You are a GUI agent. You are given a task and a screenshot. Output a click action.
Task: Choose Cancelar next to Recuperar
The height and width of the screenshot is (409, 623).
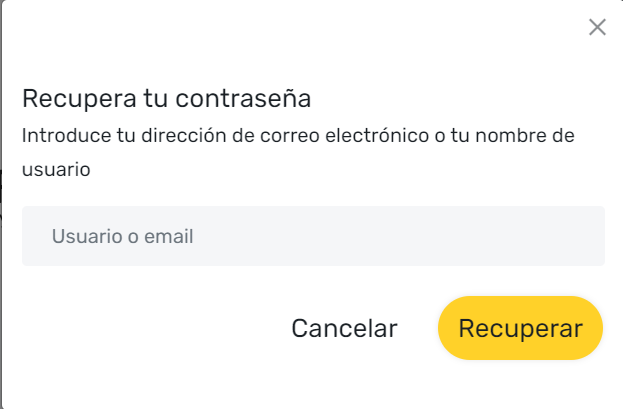tap(344, 328)
